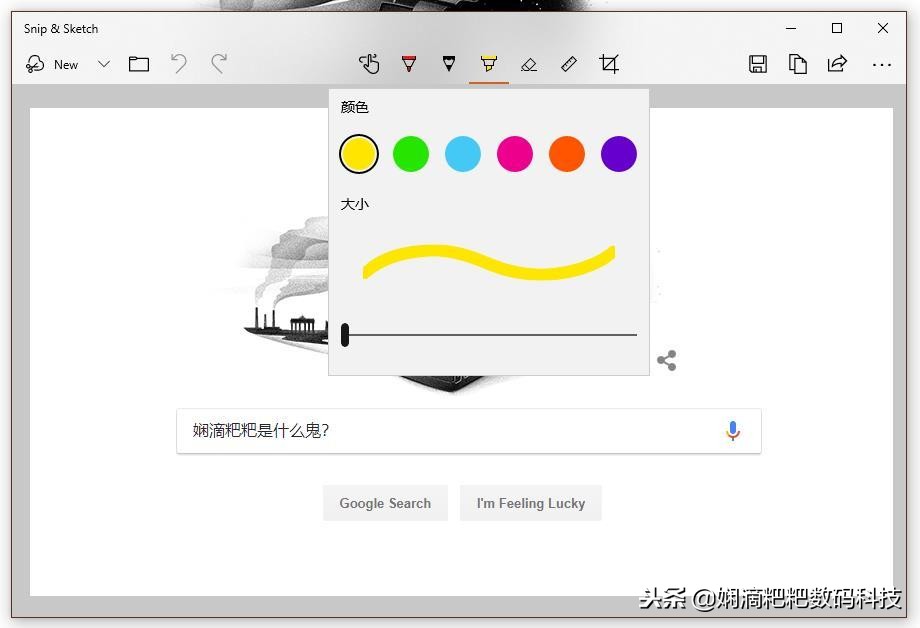Start a New snip
920x628 pixels.
52,64
